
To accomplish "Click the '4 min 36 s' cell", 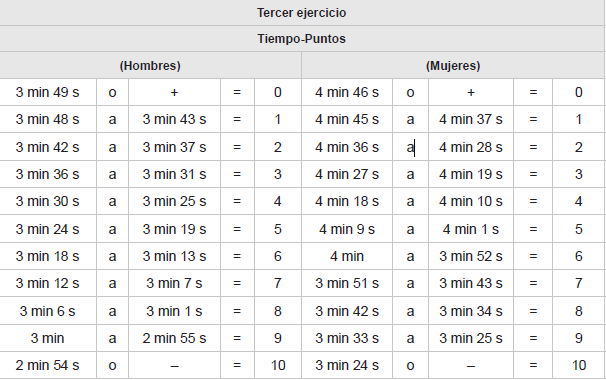I will point(347,147).
